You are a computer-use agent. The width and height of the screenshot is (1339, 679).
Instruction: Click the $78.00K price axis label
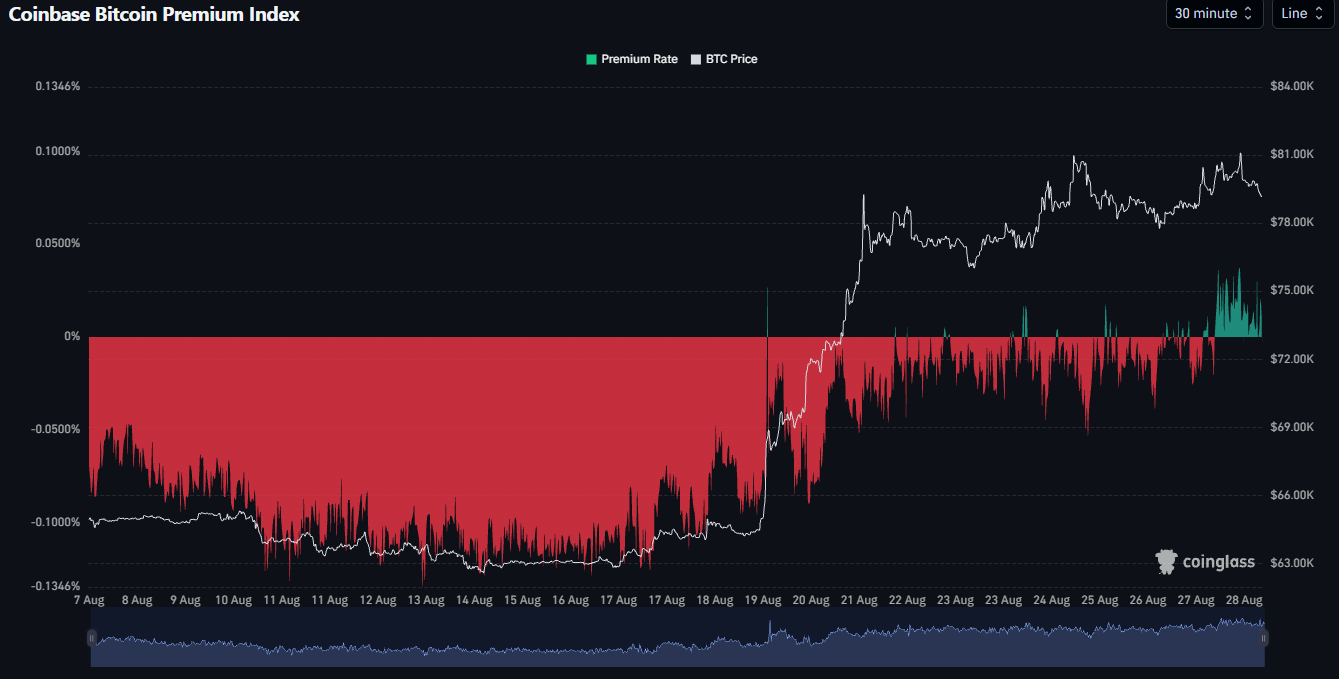point(1290,222)
